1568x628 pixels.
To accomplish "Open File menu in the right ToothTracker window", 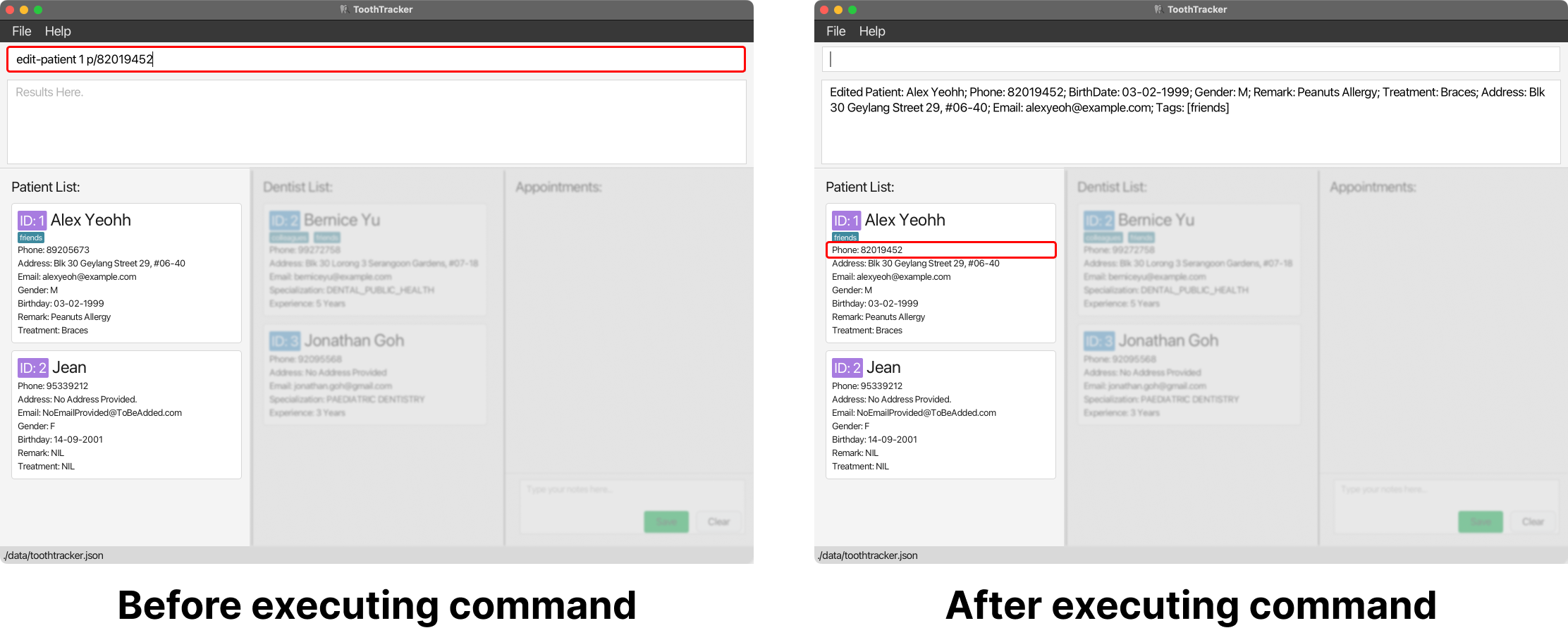I will [x=836, y=31].
